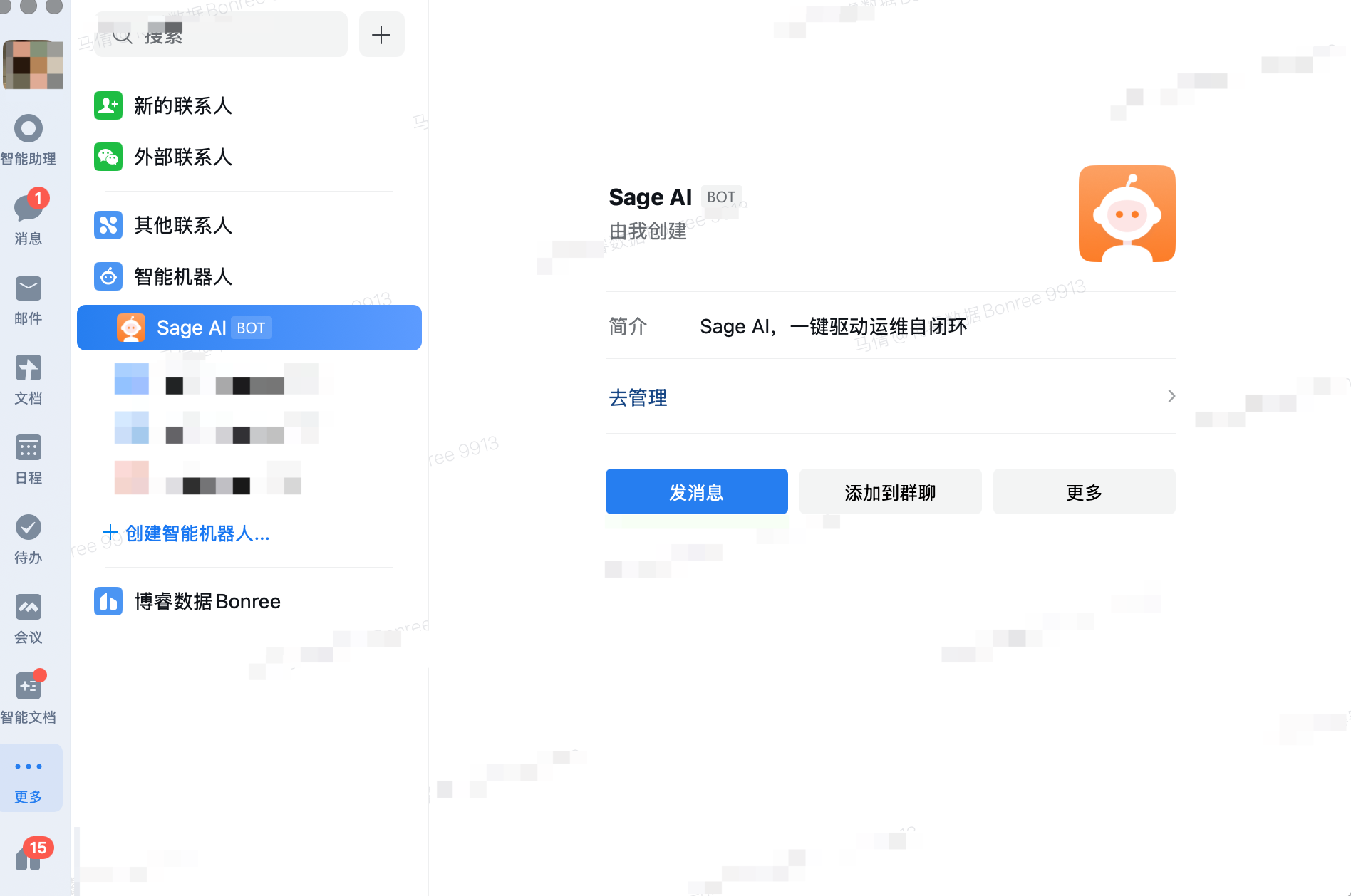Click the 新的联系人 green contact icon
The width and height of the screenshot is (1351, 896).
(x=108, y=105)
